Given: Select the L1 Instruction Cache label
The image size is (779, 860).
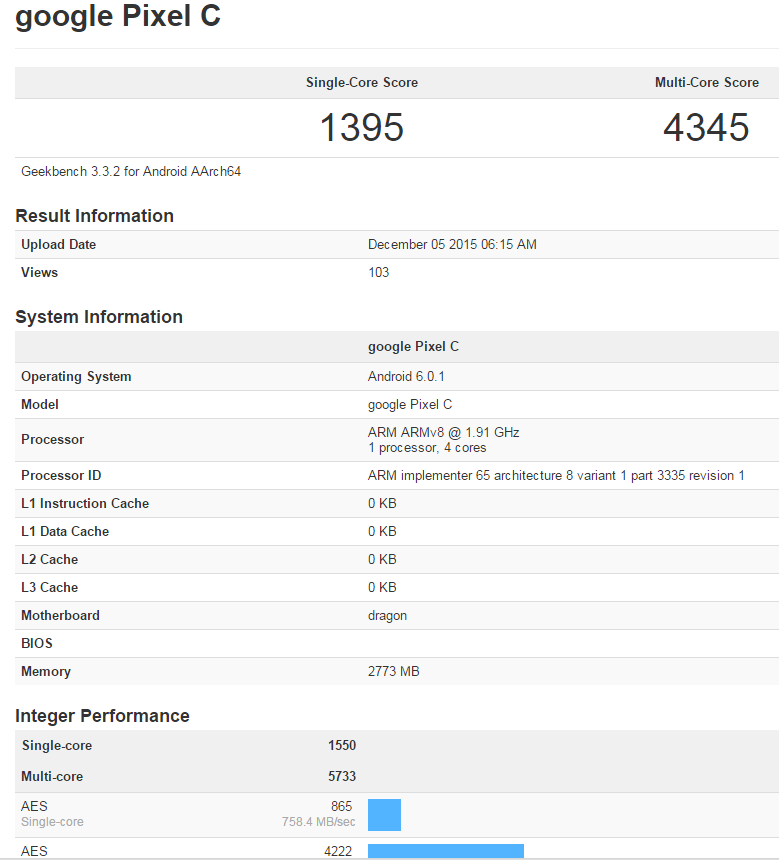Looking at the screenshot, I should [85, 503].
